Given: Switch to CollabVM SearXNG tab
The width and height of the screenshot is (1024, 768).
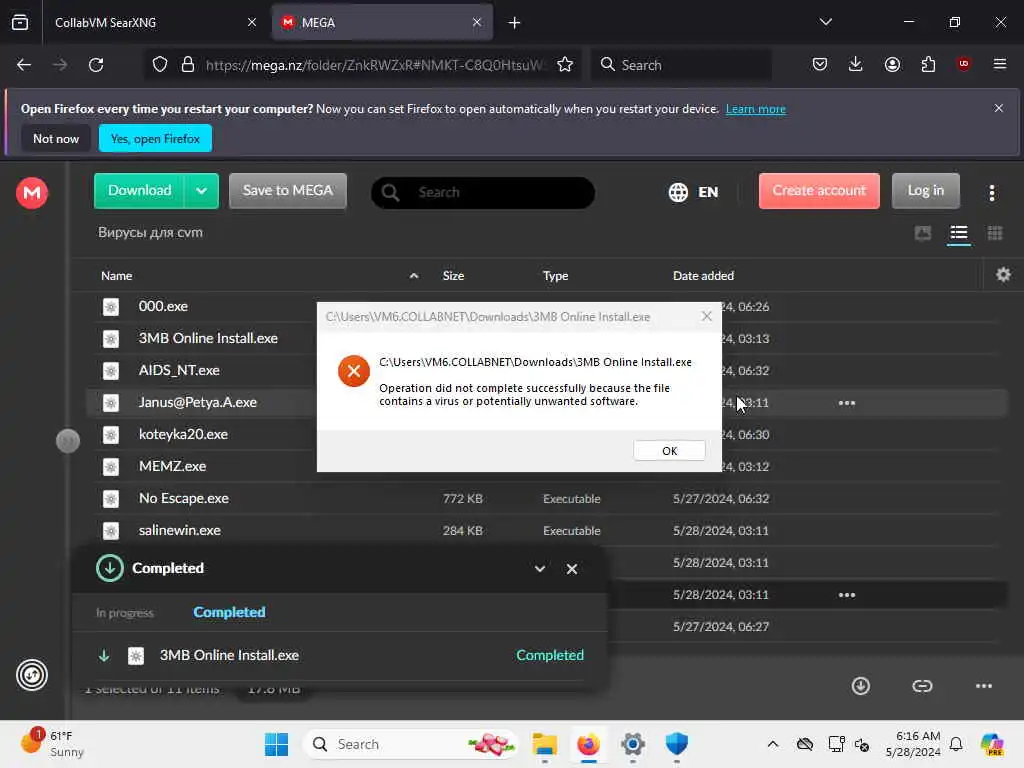Looking at the screenshot, I should [x=152, y=22].
